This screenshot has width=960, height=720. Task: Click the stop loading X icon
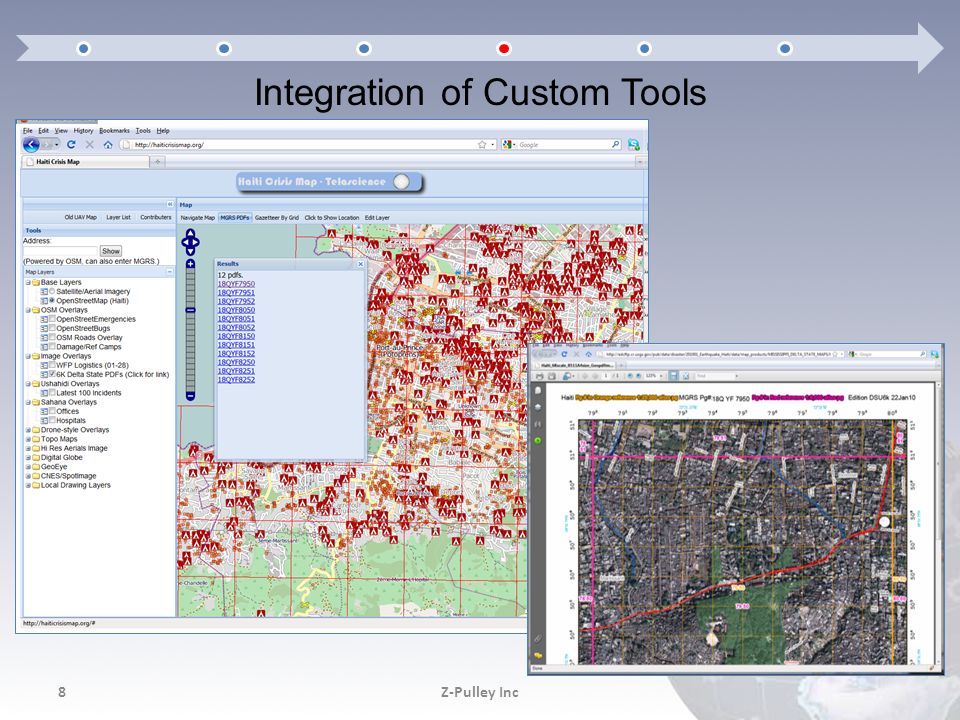click(89, 144)
